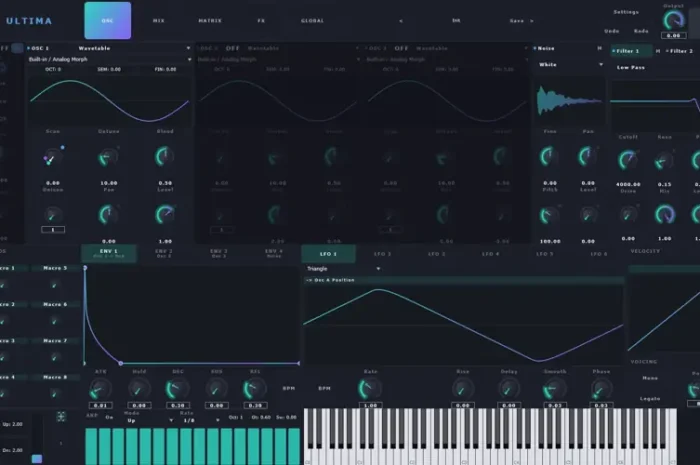Click the ATK value field 0.01

click(100, 405)
